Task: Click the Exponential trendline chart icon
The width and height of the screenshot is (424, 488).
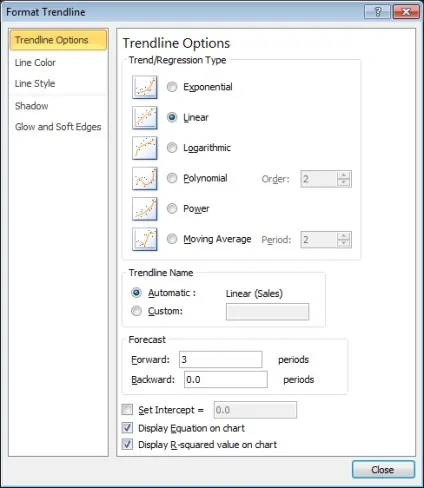Action: (x=145, y=87)
